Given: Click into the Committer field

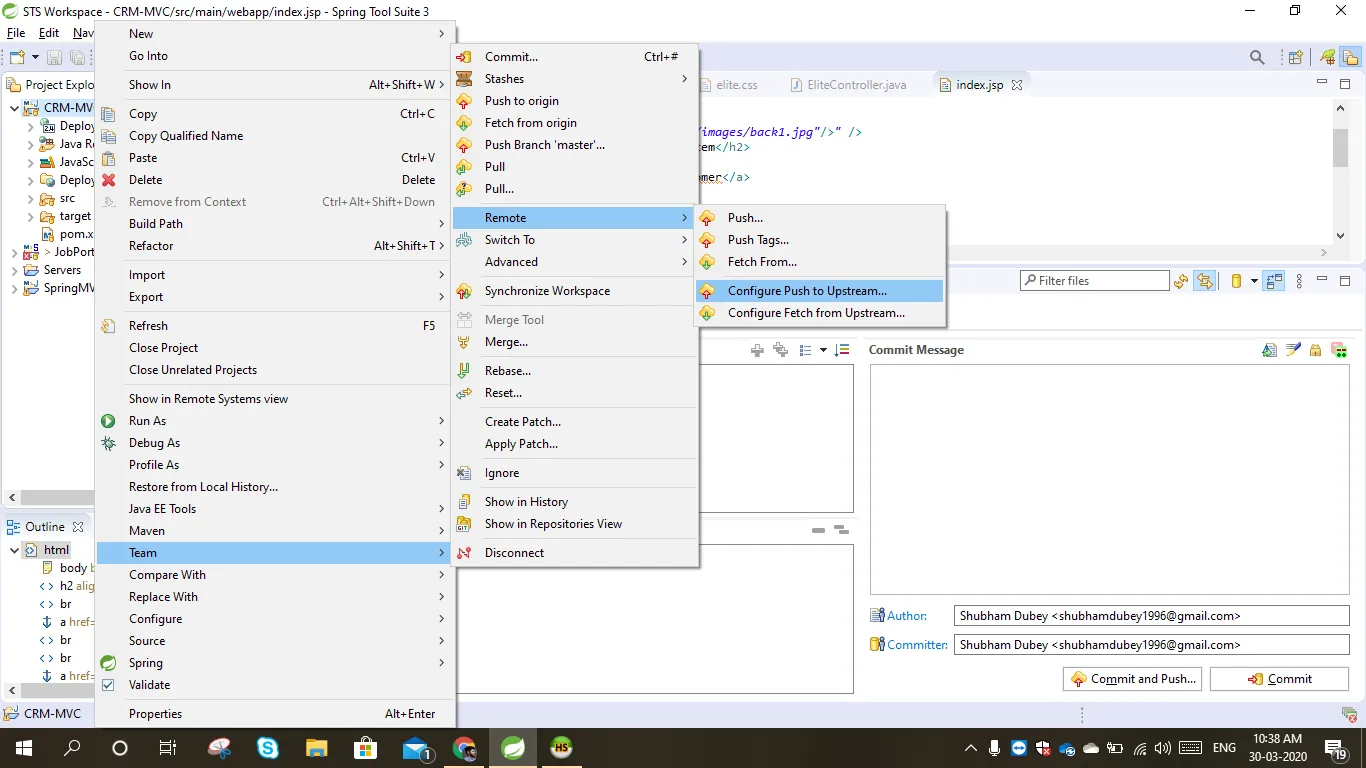Looking at the screenshot, I should 1152,645.
